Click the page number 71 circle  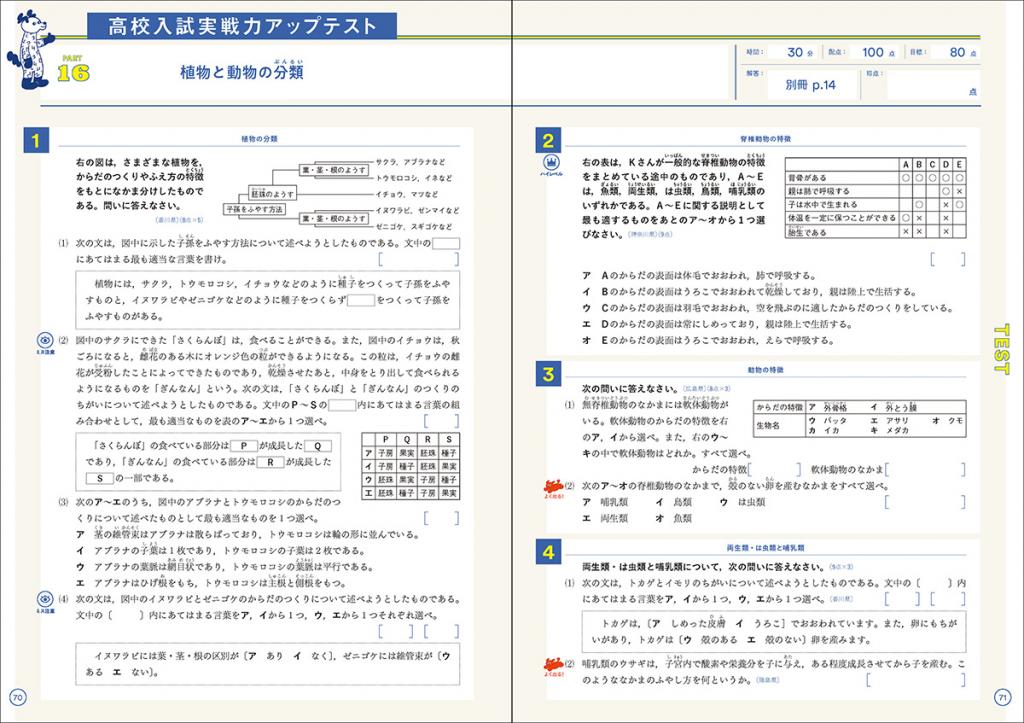1004,697
